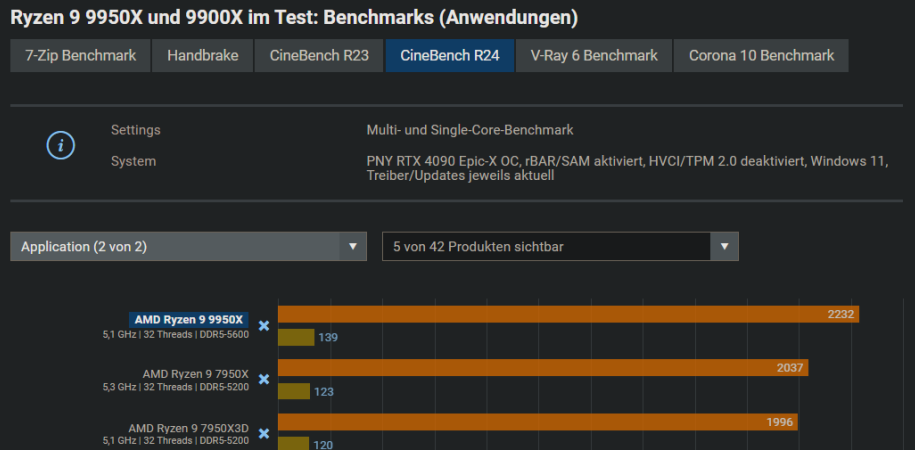Click the AMD Ryzen 9 9950X label

(x=188, y=319)
